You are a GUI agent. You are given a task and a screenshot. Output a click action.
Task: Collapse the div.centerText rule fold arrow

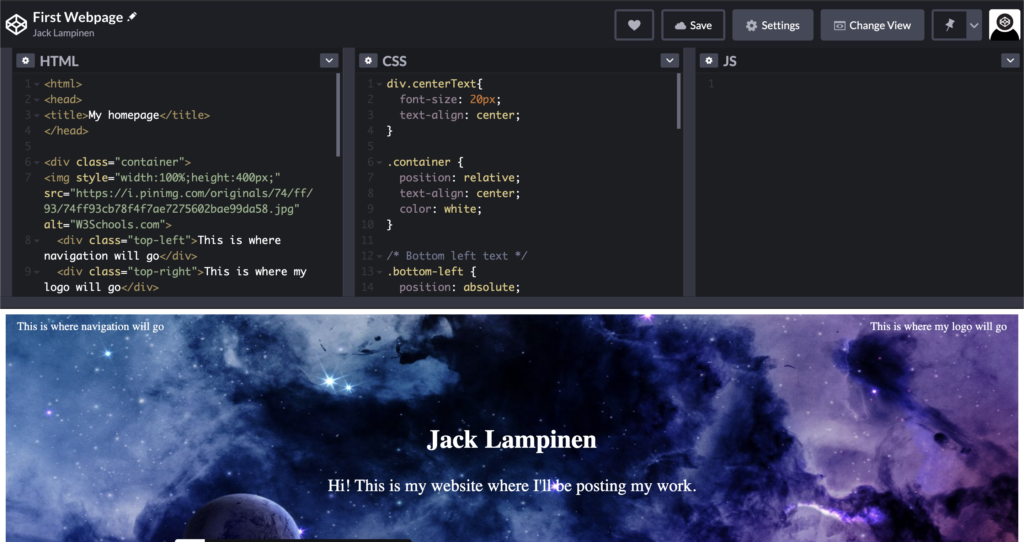378,84
